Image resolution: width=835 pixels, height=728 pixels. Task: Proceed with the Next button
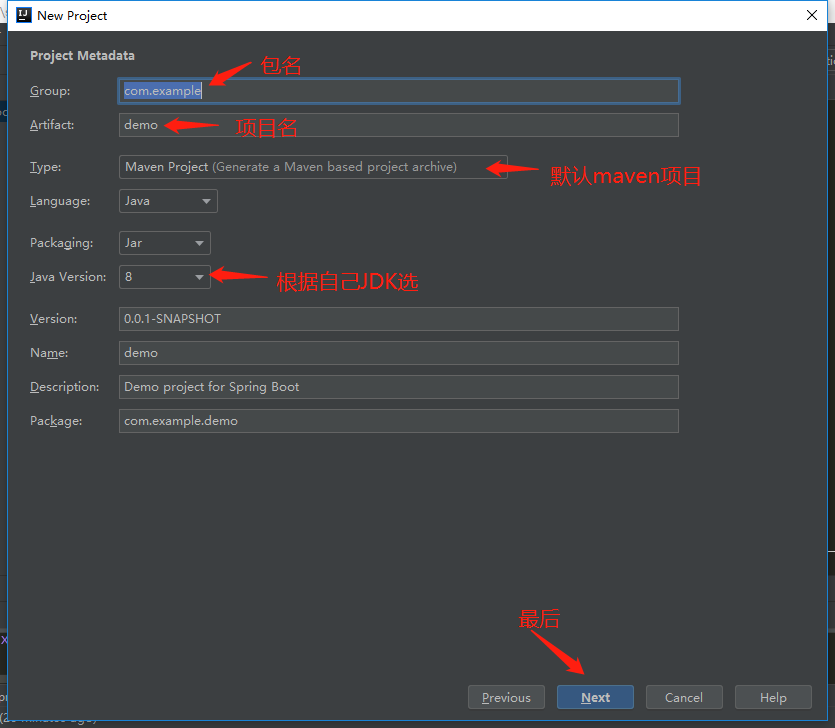coord(595,697)
